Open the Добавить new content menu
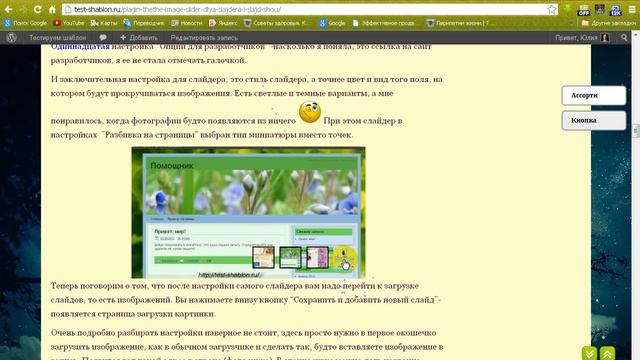The image size is (640, 360). click(x=139, y=38)
